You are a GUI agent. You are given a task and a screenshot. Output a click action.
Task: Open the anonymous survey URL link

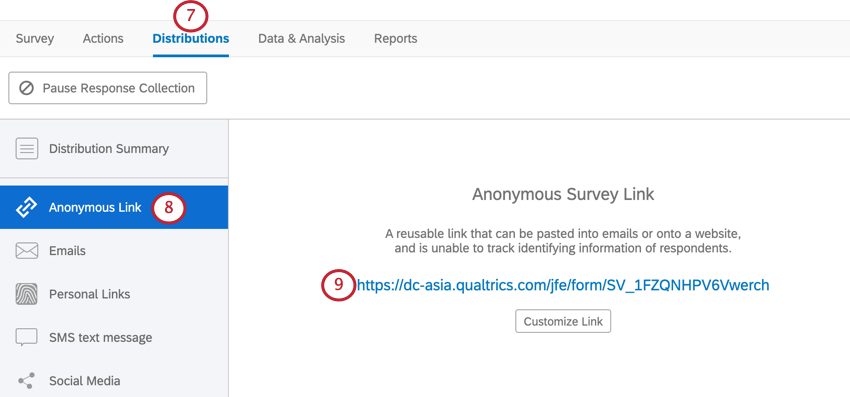click(563, 285)
